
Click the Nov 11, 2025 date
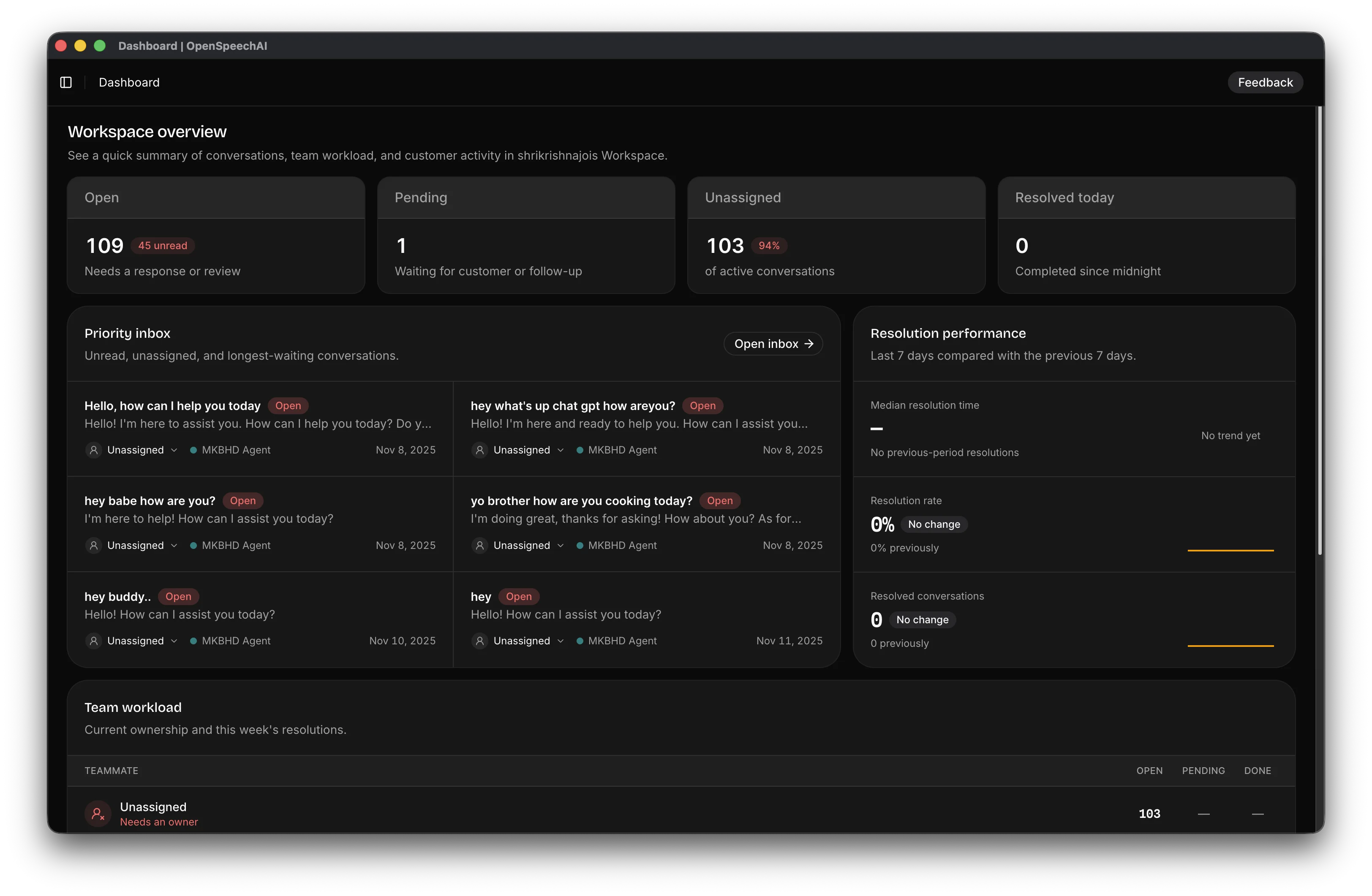tap(789, 641)
